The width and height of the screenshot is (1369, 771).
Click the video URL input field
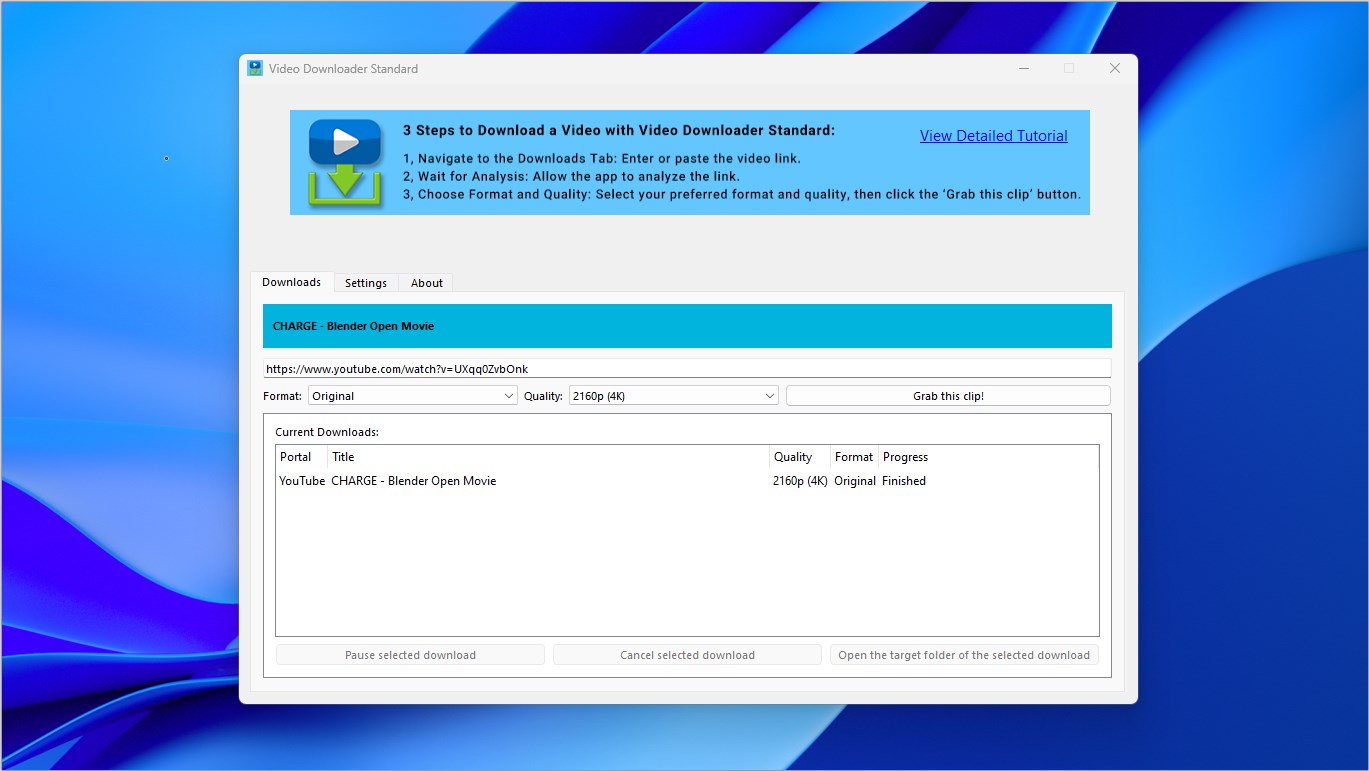pyautogui.click(x=687, y=367)
